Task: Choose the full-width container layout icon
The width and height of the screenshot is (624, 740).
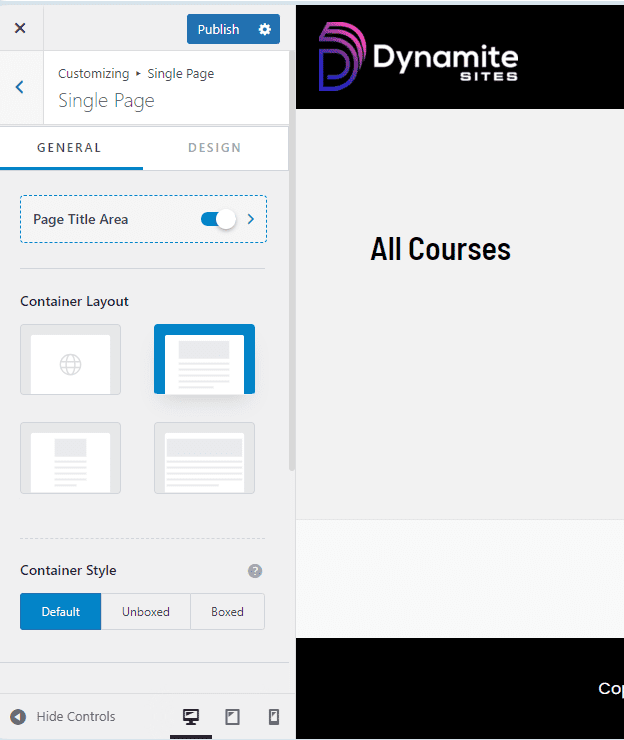Action: [x=204, y=458]
